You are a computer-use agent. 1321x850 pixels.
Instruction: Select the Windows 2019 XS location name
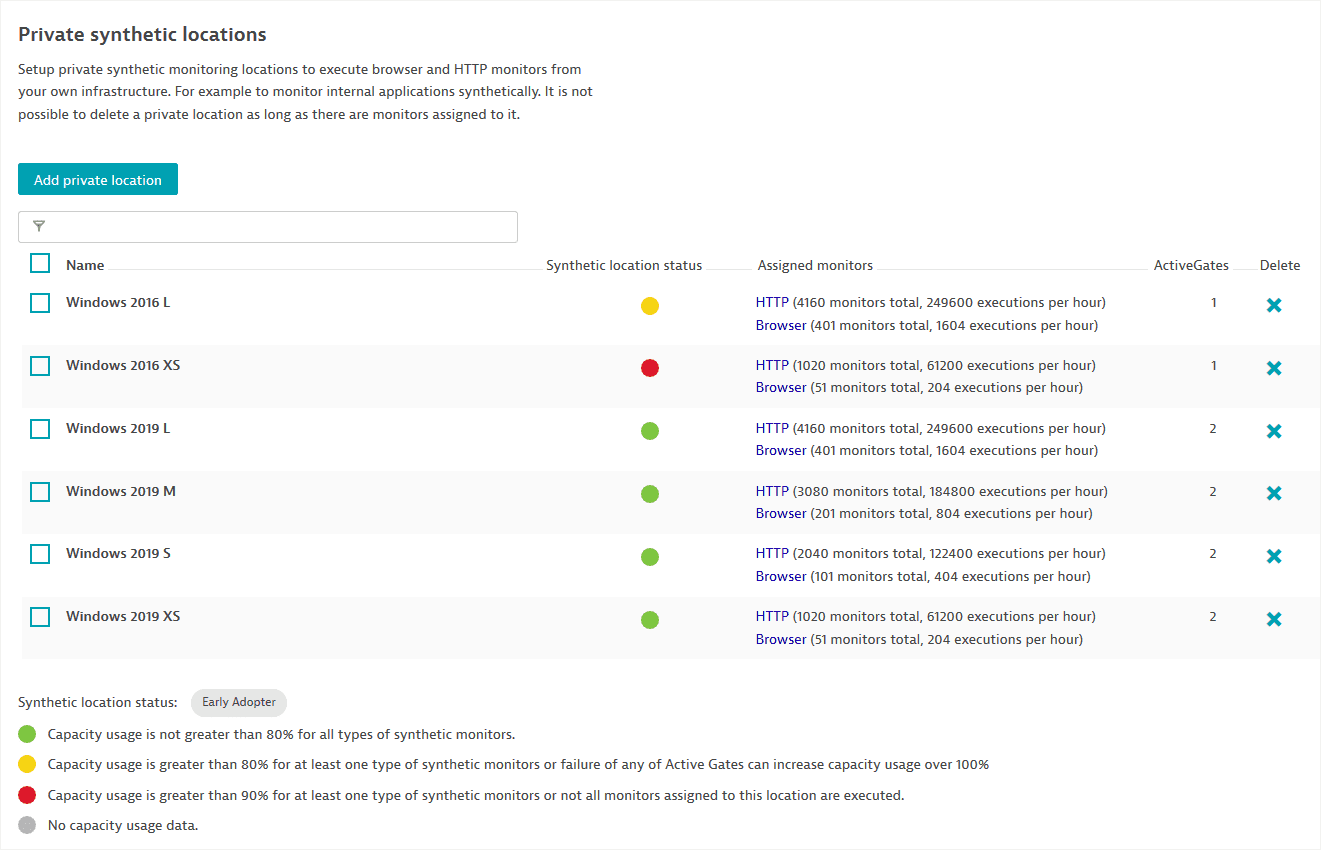123,616
